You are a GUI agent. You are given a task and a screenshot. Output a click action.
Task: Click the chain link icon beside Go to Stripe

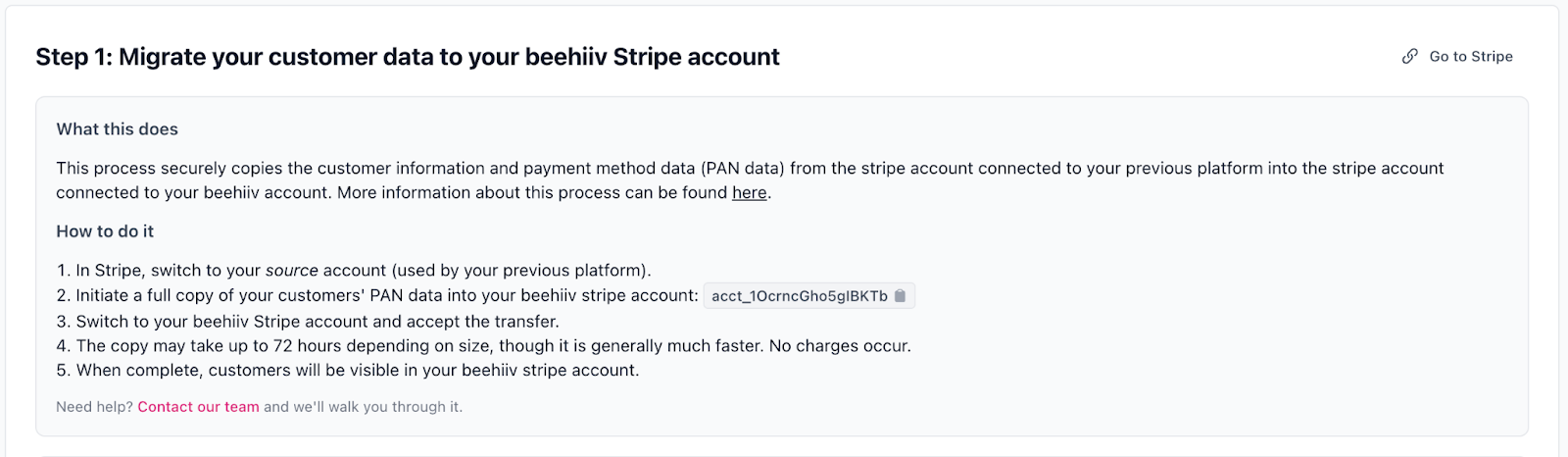(1409, 57)
